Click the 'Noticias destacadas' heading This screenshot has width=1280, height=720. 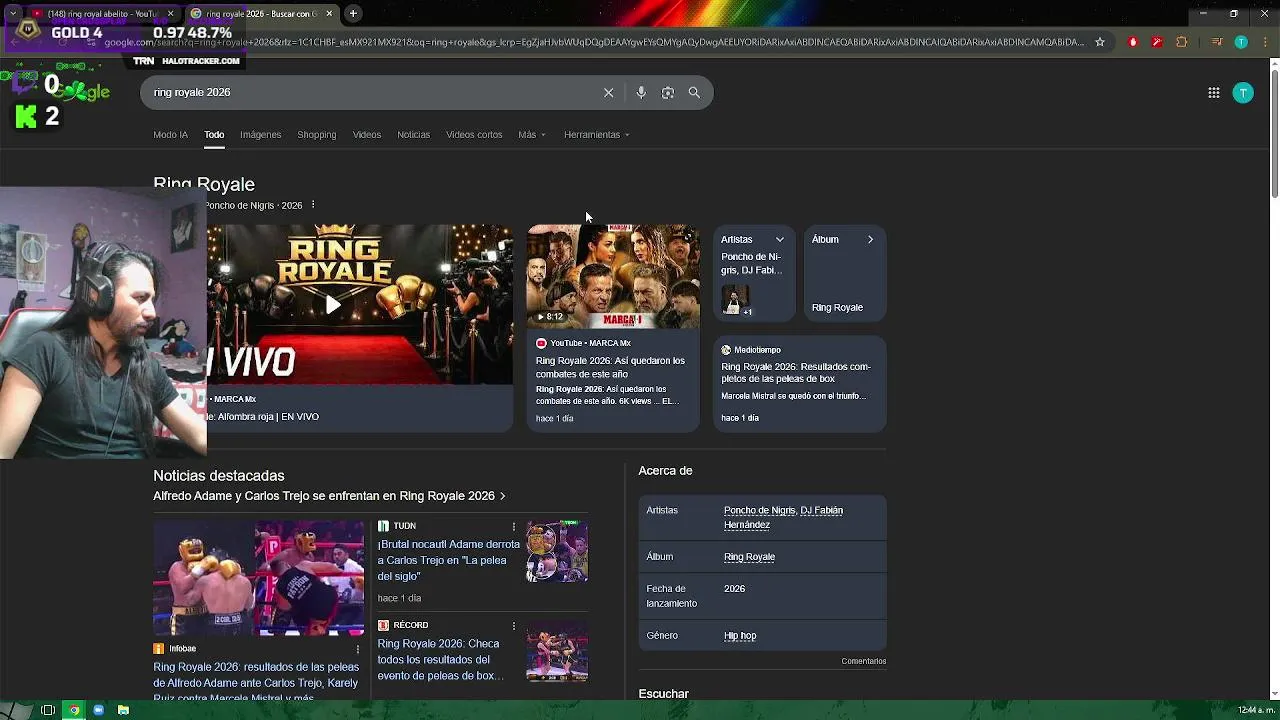219,476
